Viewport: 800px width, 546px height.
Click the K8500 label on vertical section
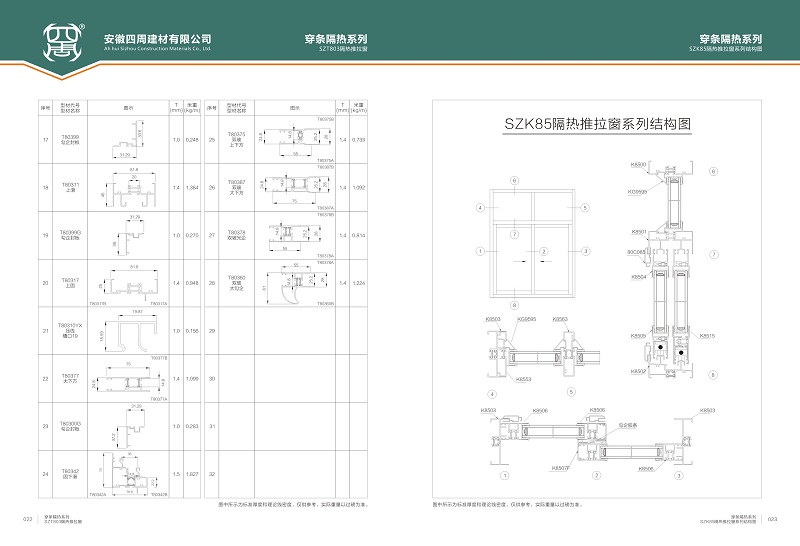[x=638, y=163]
